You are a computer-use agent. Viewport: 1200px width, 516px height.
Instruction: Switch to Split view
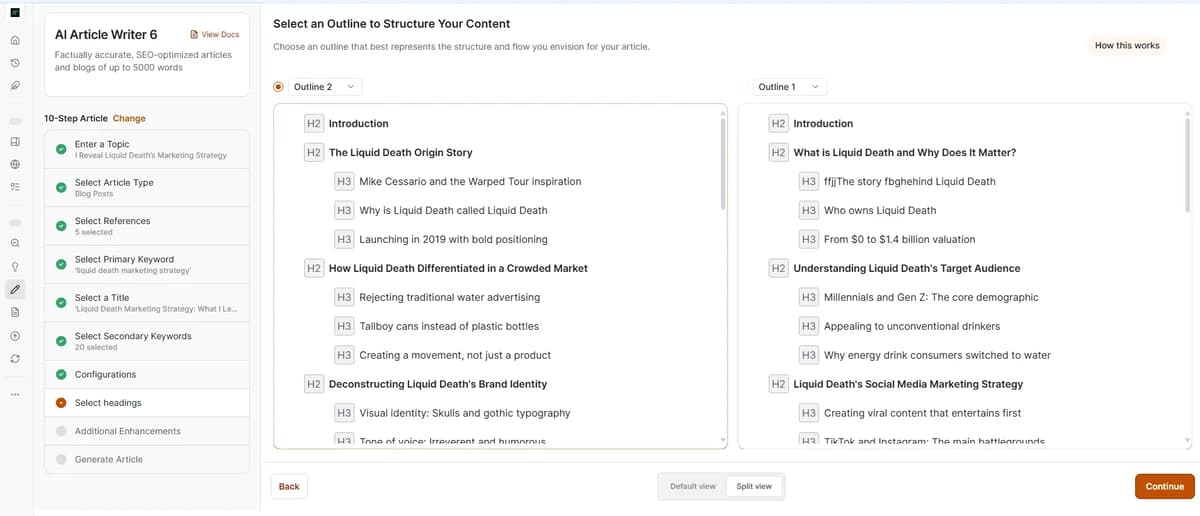point(754,486)
